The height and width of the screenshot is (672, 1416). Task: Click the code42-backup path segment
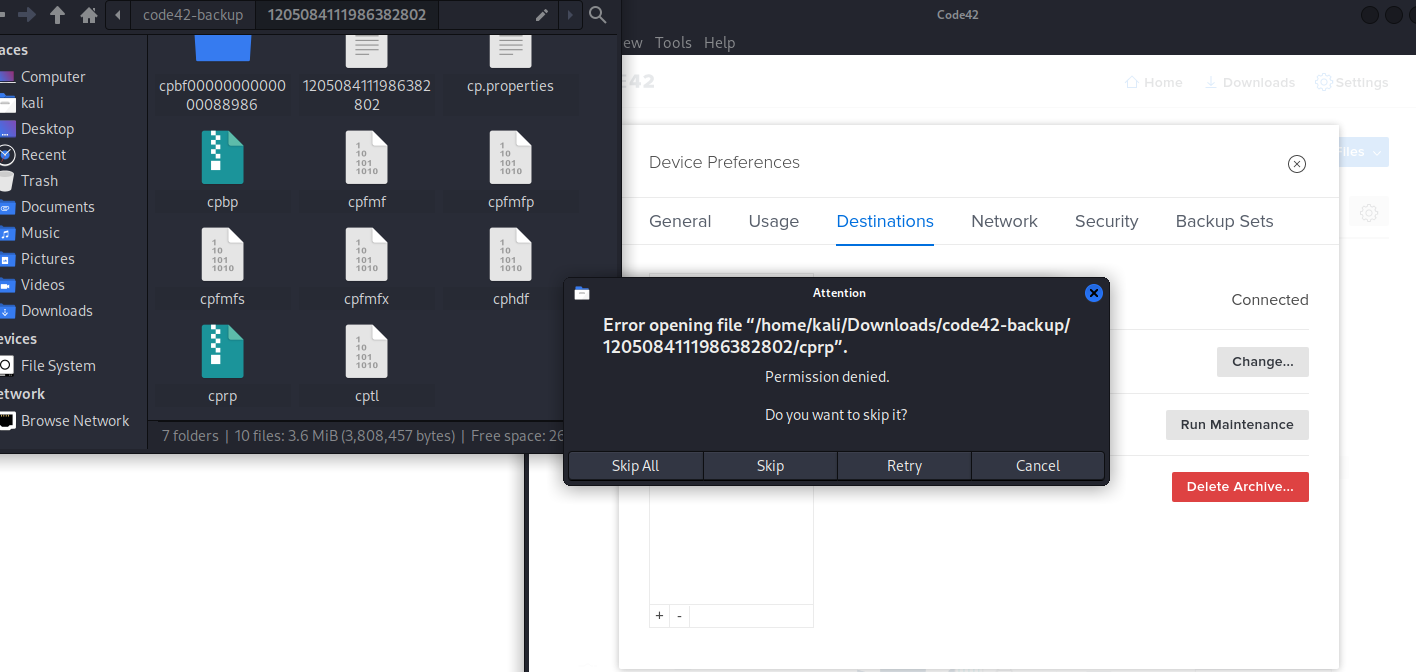194,15
